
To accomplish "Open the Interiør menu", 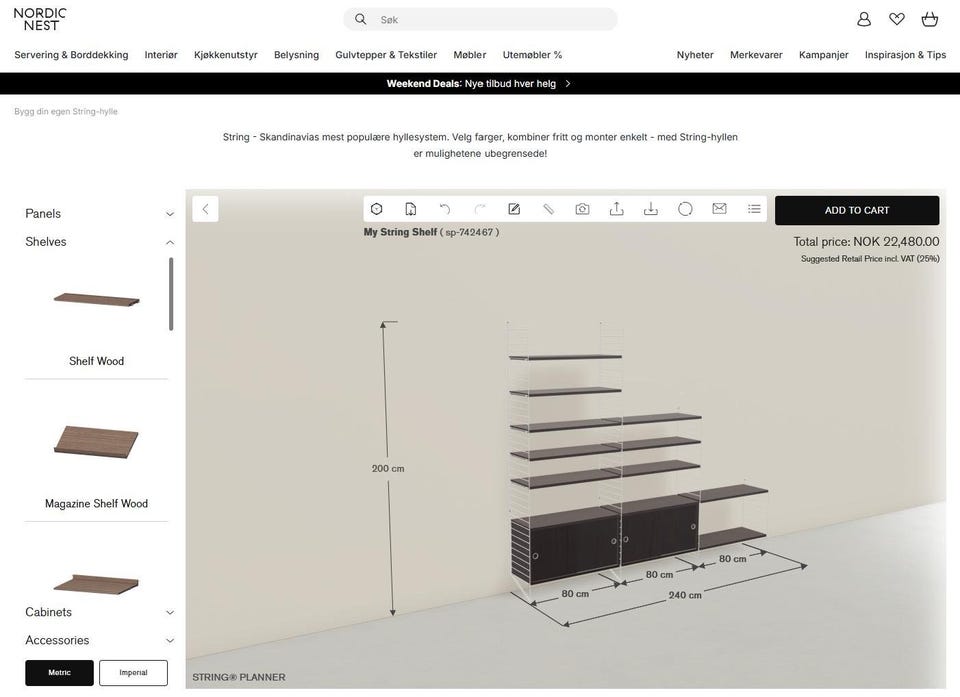I will tap(161, 55).
